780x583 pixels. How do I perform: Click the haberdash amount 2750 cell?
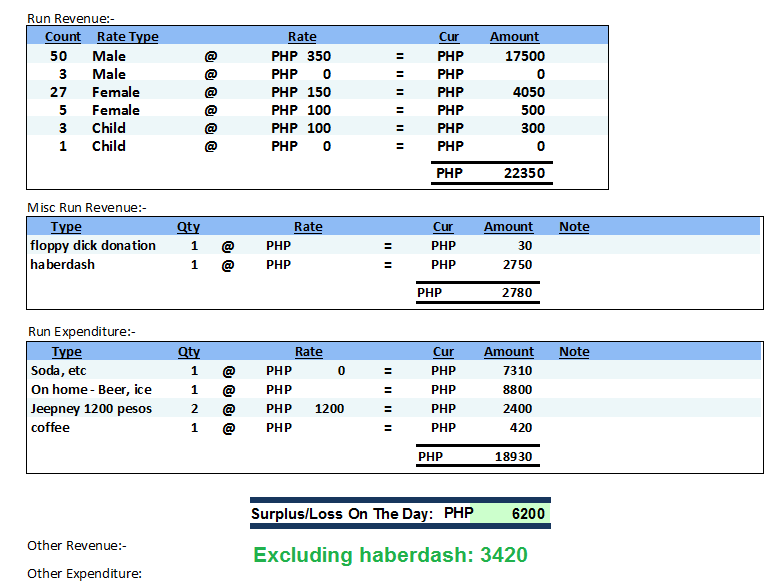pos(517,265)
